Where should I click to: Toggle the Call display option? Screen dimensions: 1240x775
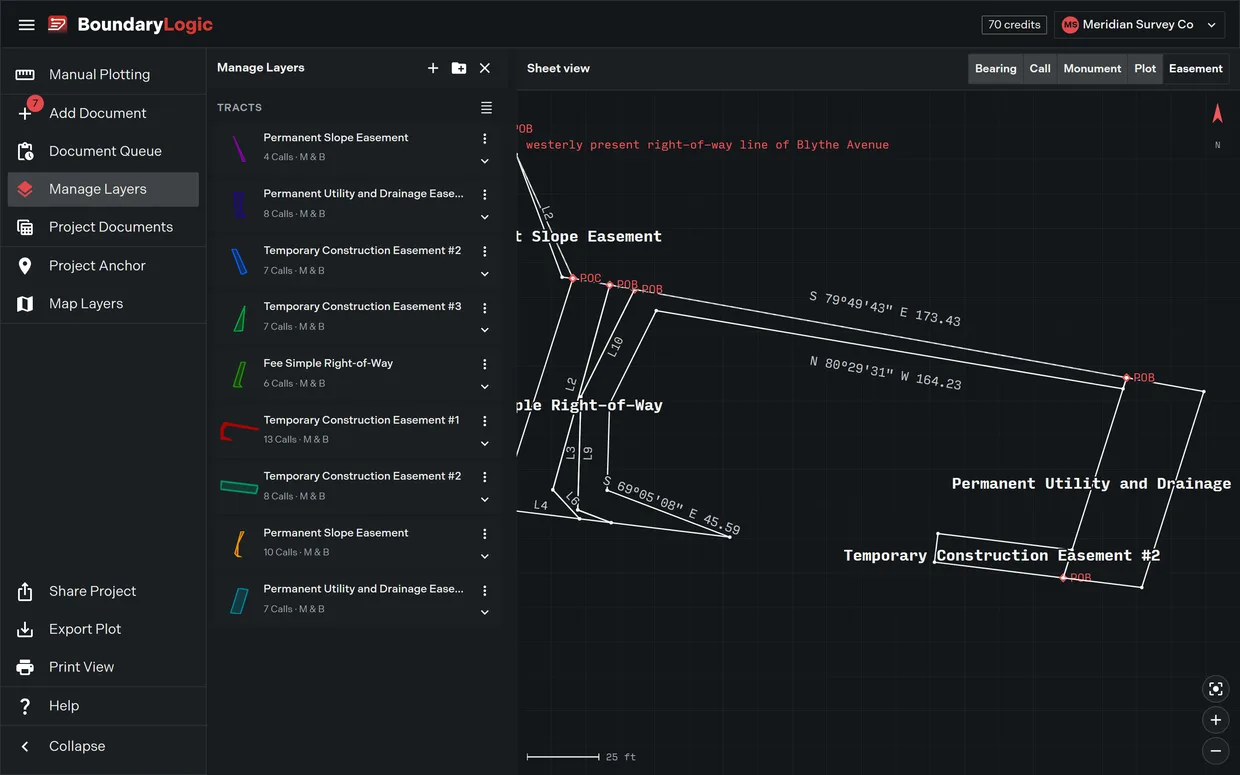pyautogui.click(x=1040, y=69)
